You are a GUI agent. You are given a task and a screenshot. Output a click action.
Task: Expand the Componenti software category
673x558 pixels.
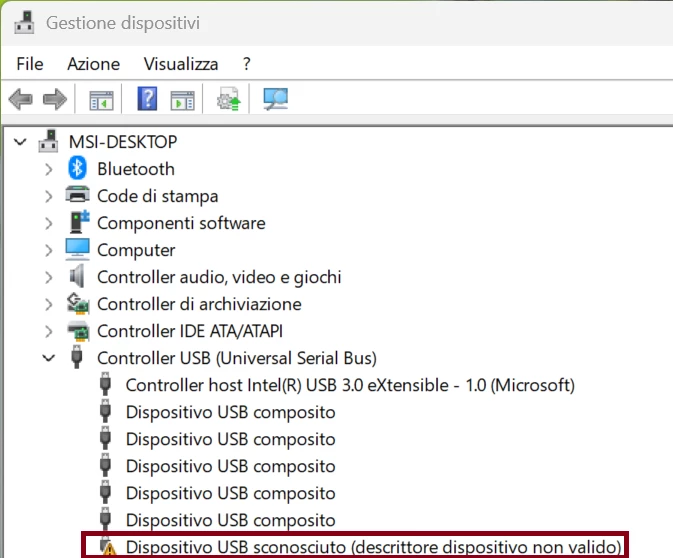pos(49,223)
